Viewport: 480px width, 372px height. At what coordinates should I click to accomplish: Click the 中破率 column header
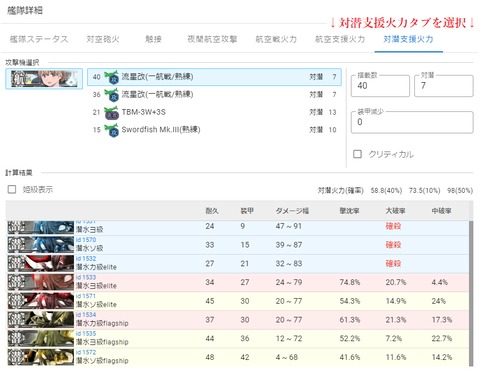(441, 211)
